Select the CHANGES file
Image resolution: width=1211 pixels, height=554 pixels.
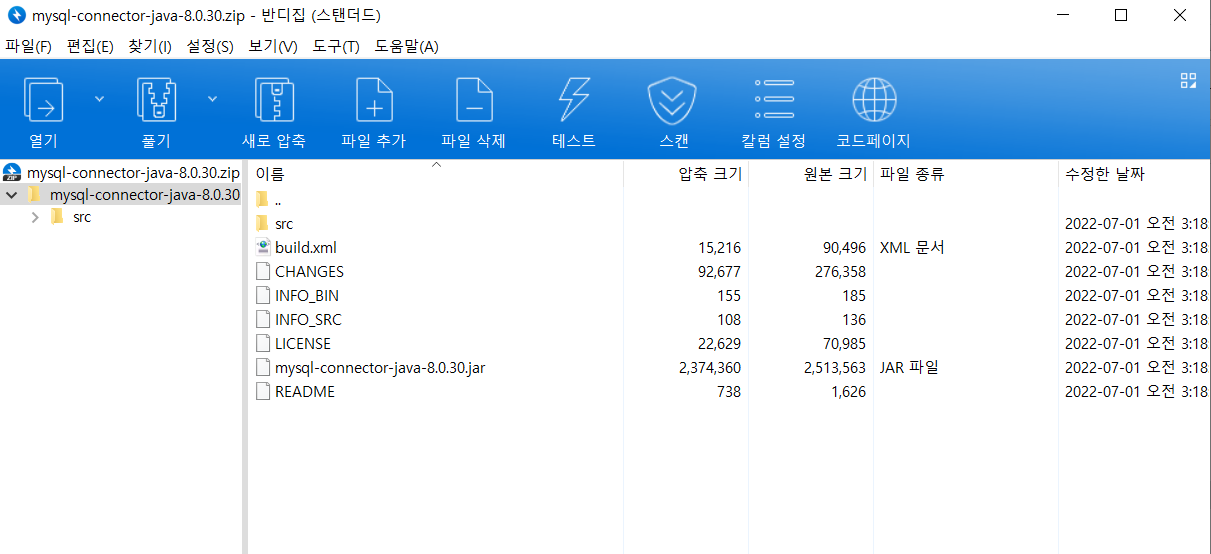pos(309,272)
